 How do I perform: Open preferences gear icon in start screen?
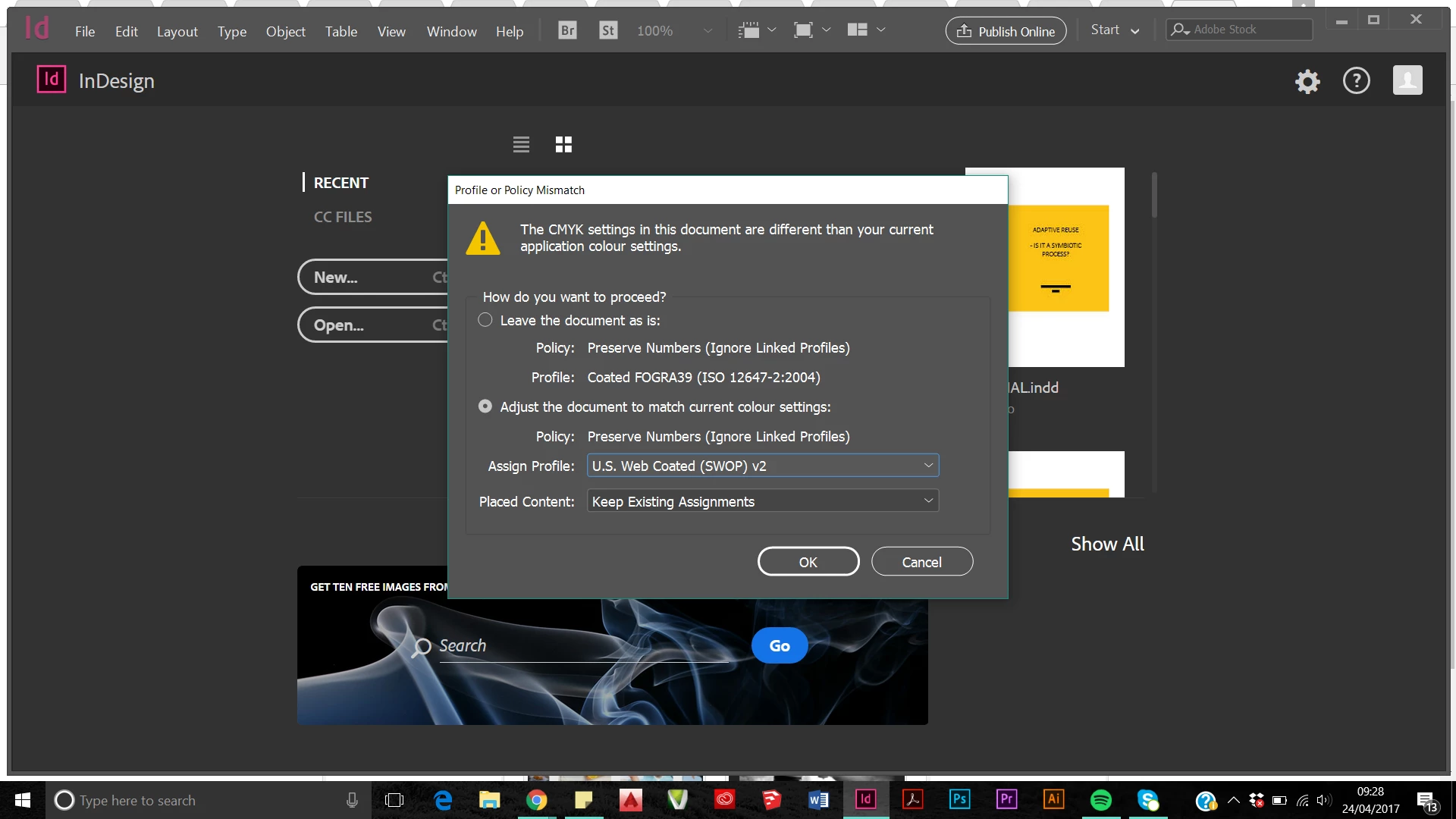pos(1307,81)
